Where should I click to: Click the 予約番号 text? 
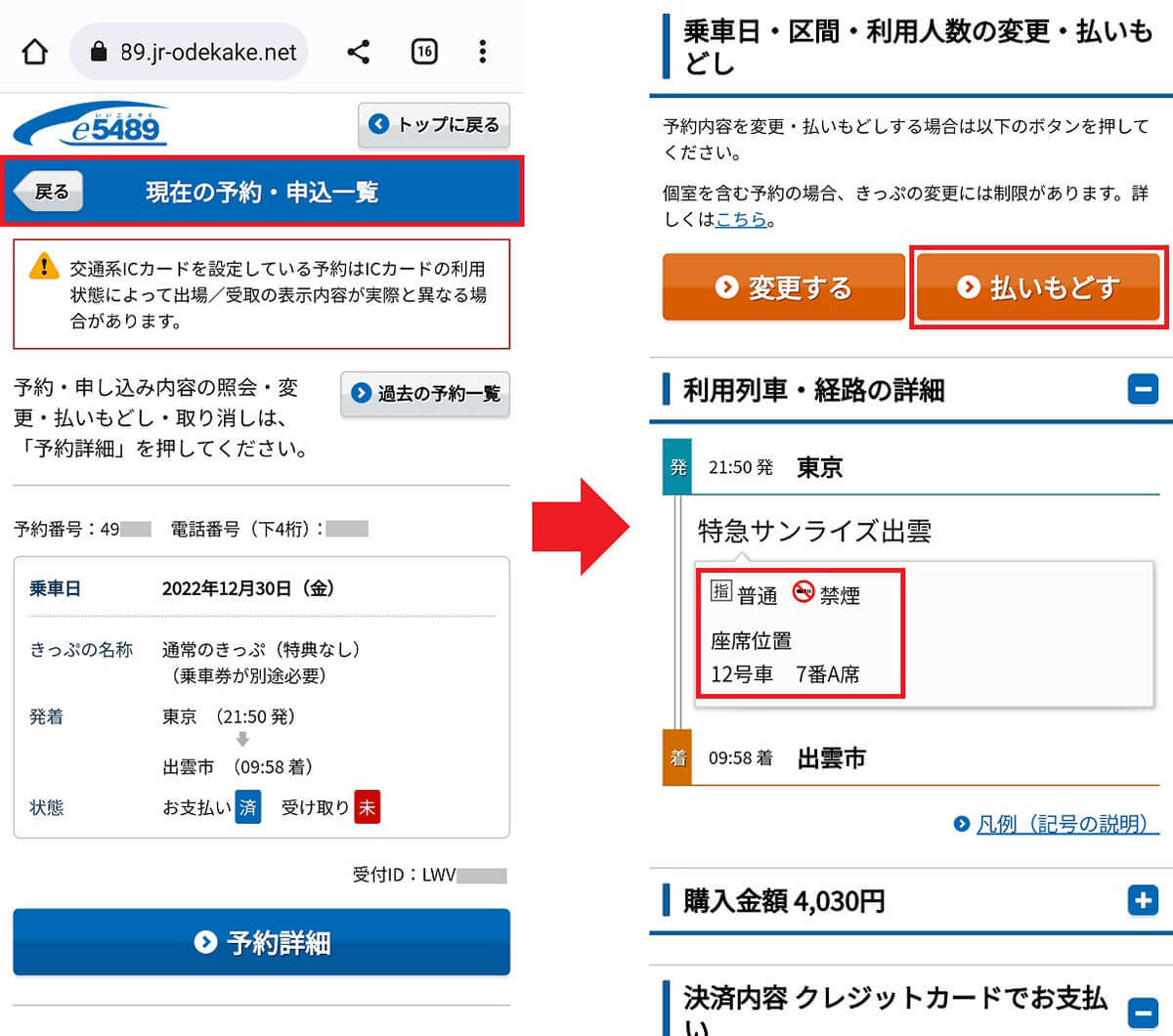point(82,529)
